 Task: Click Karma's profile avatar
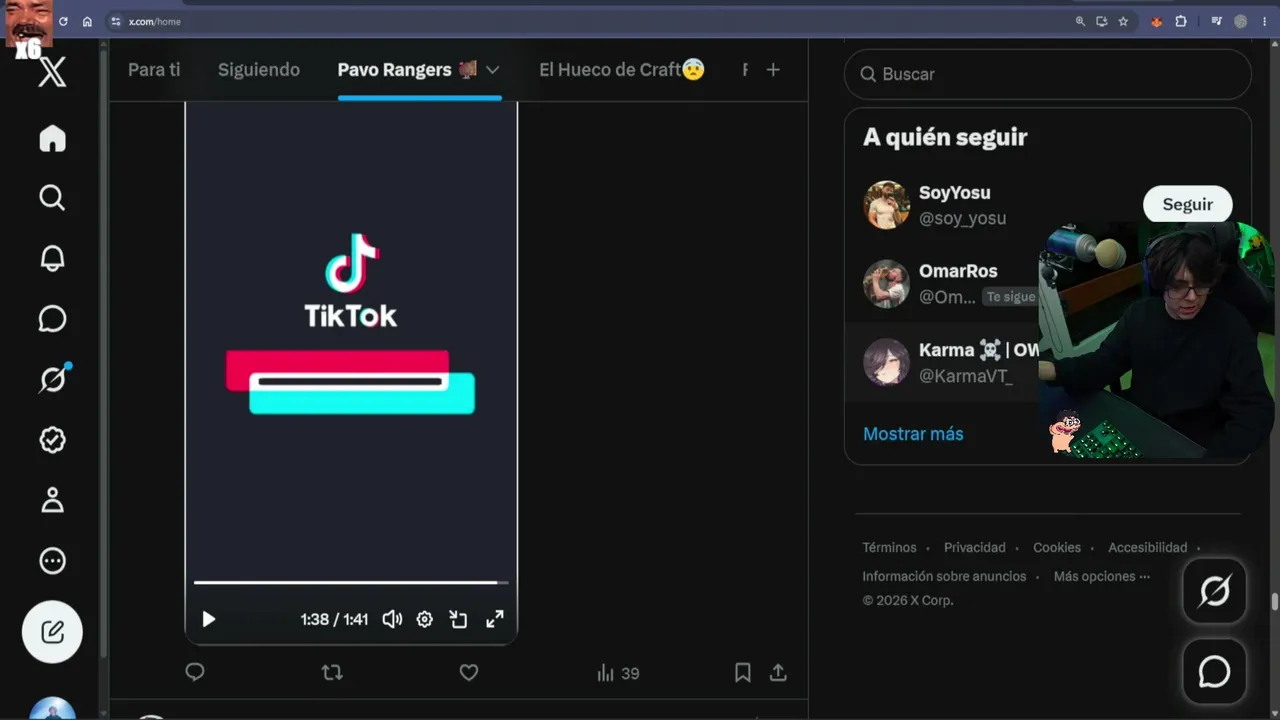point(886,362)
